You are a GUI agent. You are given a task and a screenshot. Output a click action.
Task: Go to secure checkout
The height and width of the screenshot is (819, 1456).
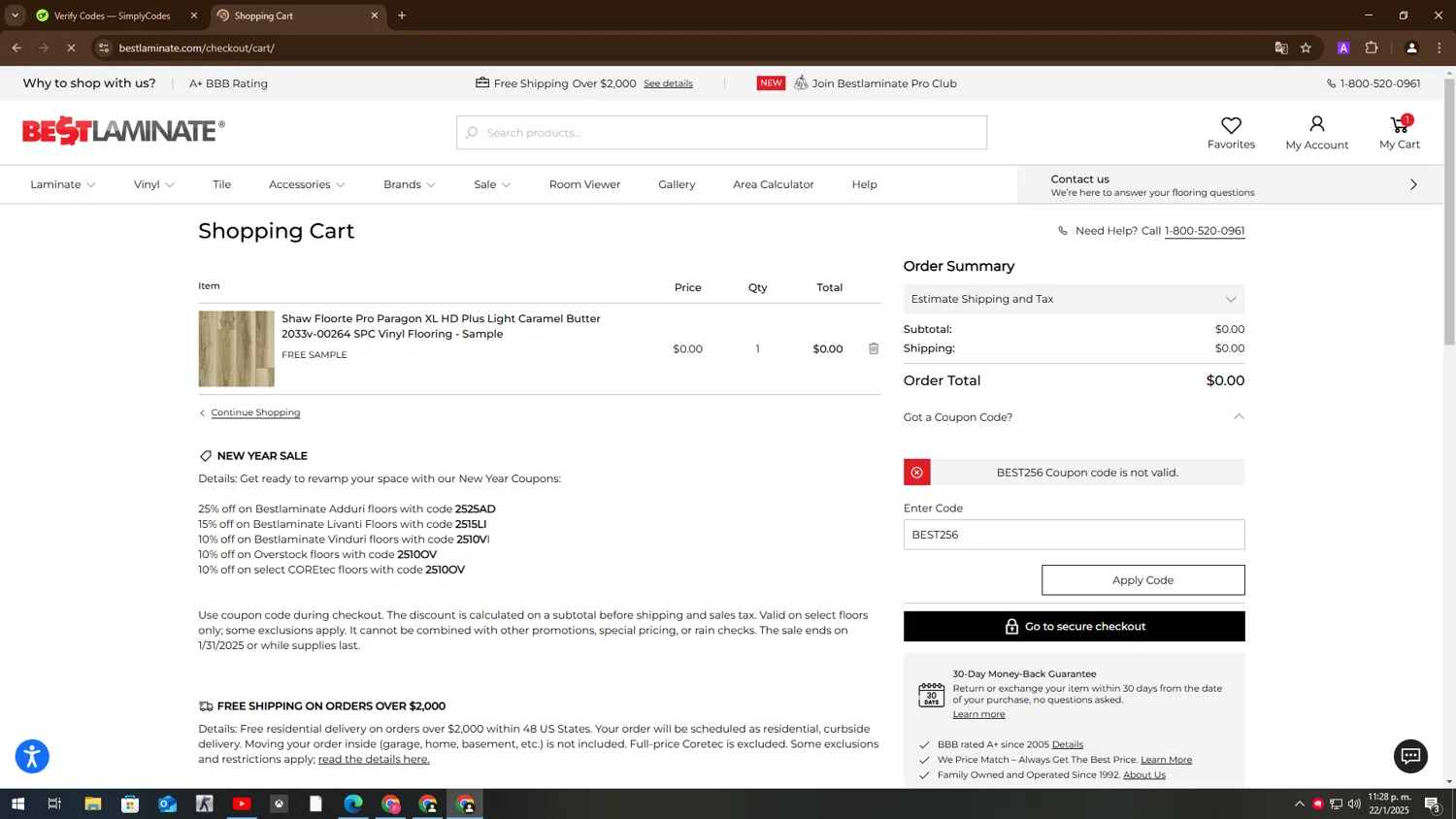tap(1074, 626)
